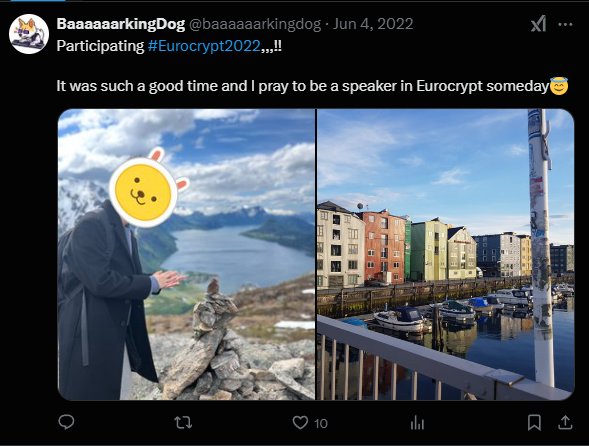This screenshot has height=446, width=589.
Task: Click the like count number 10
Action: click(x=320, y=424)
